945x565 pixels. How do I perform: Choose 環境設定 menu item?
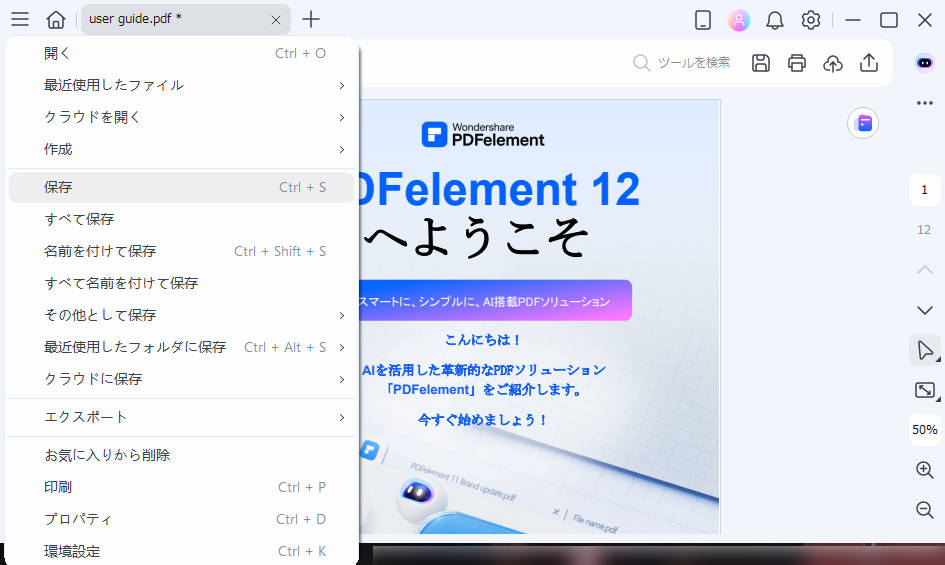click(x=181, y=551)
